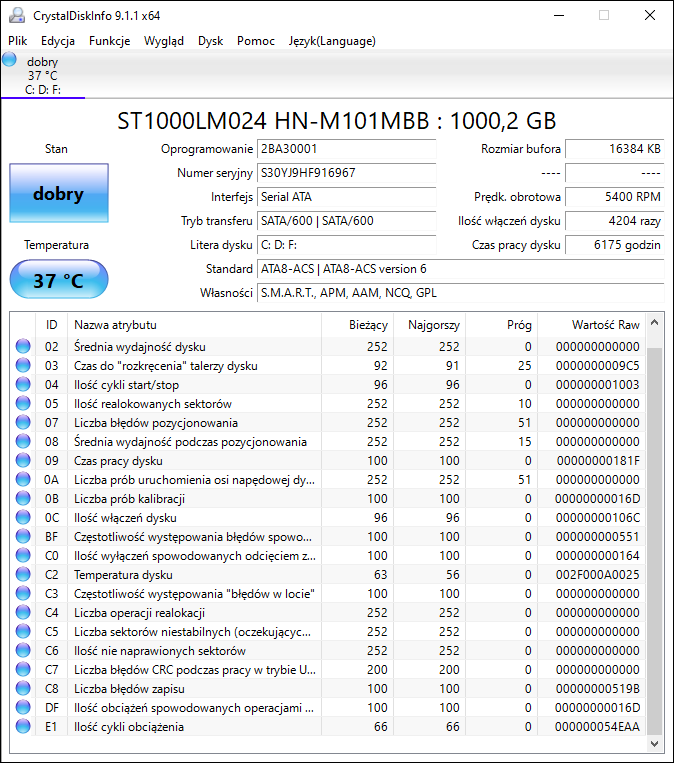Image resolution: width=674 pixels, height=763 pixels.
Task: Click status orb for attribute C7 row
Action: tap(23, 669)
